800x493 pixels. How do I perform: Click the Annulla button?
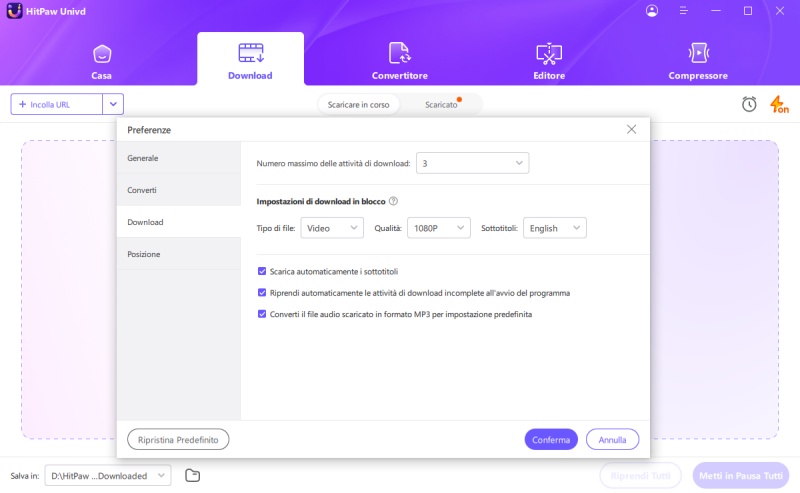pyautogui.click(x=612, y=439)
